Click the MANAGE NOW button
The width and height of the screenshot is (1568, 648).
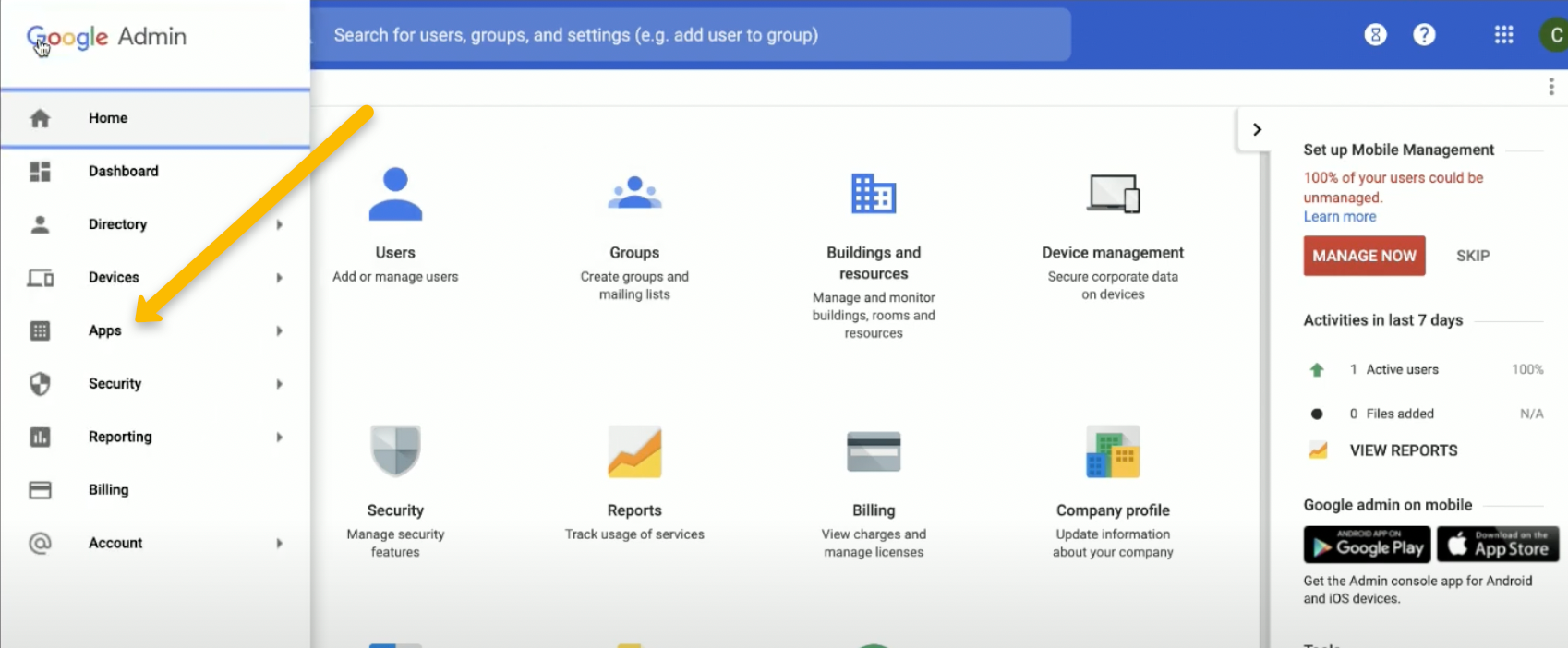click(x=1364, y=256)
